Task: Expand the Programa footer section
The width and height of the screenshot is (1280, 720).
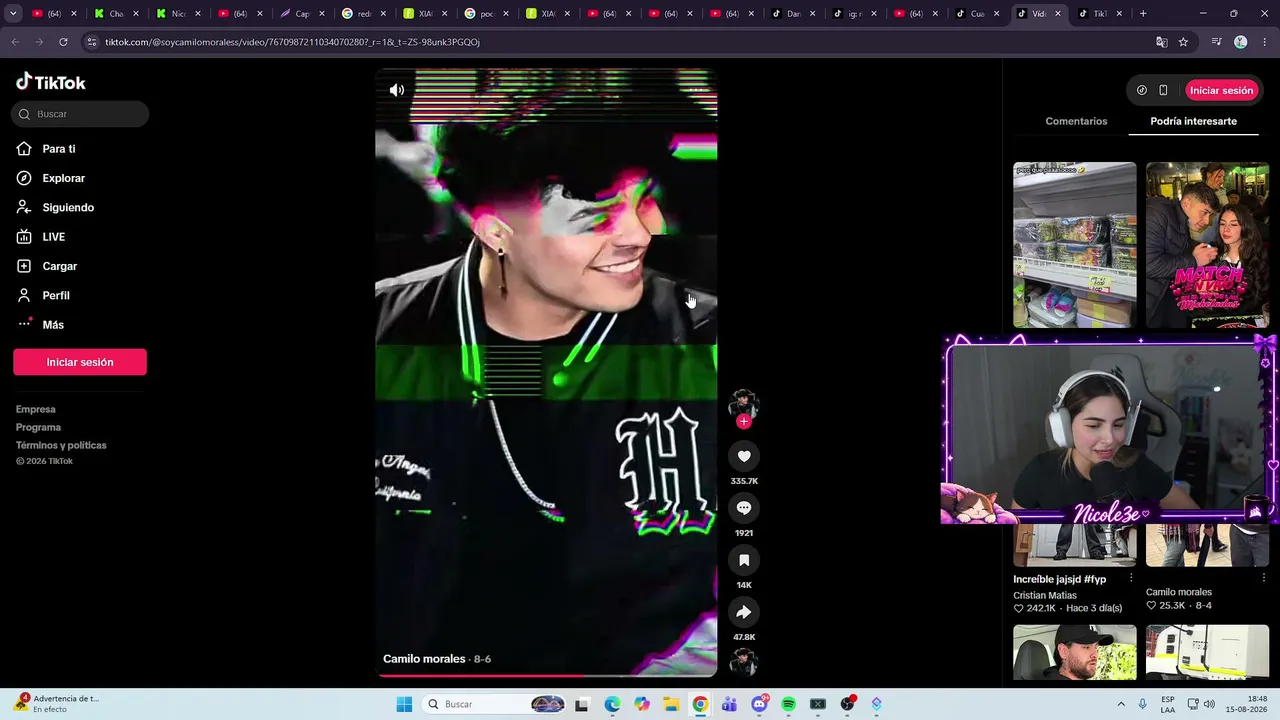Action: 38,427
